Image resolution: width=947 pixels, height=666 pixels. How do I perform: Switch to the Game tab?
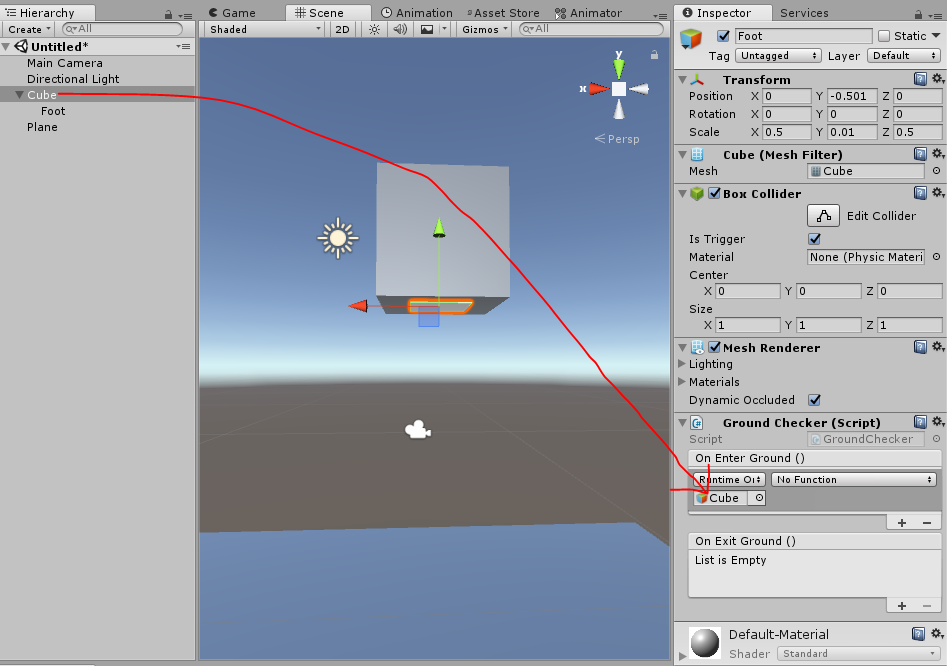click(x=233, y=13)
